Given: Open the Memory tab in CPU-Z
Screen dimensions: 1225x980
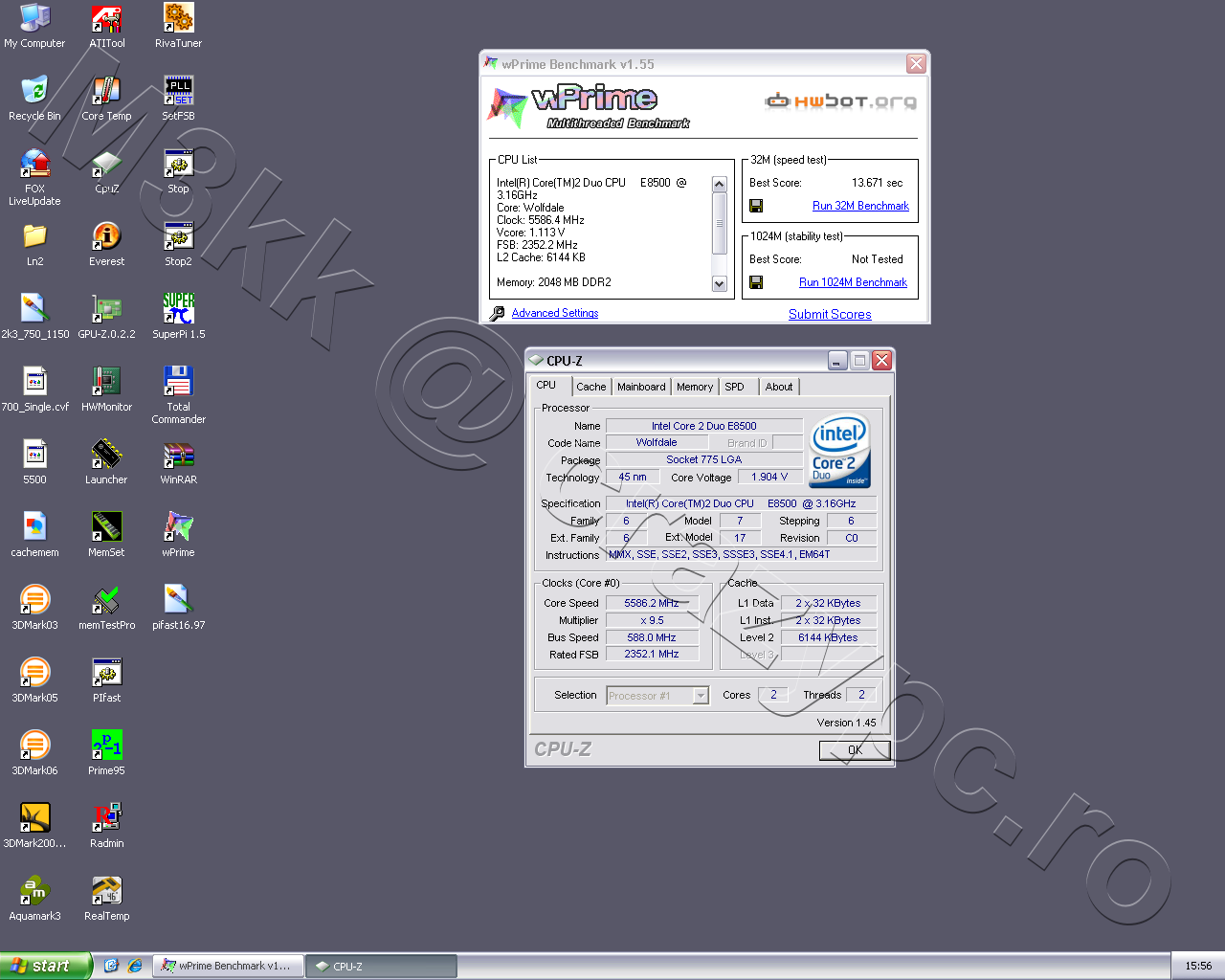Looking at the screenshot, I should click(x=695, y=387).
